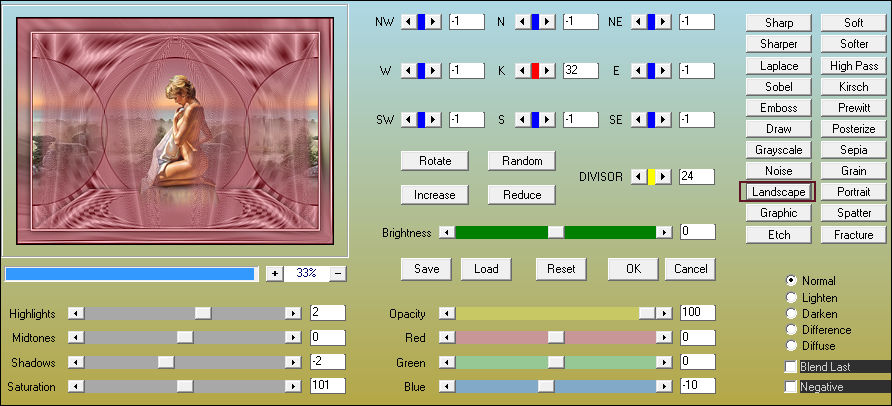Click the right arrow of NW slider
892x406 pixels.
point(434,22)
